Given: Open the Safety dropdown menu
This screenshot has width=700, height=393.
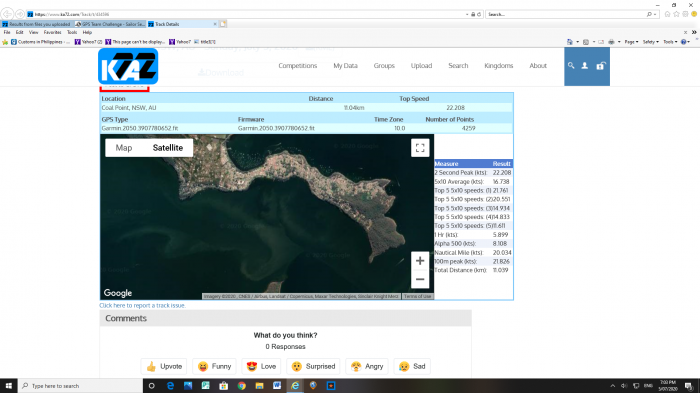Looking at the screenshot, I should 651,42.
